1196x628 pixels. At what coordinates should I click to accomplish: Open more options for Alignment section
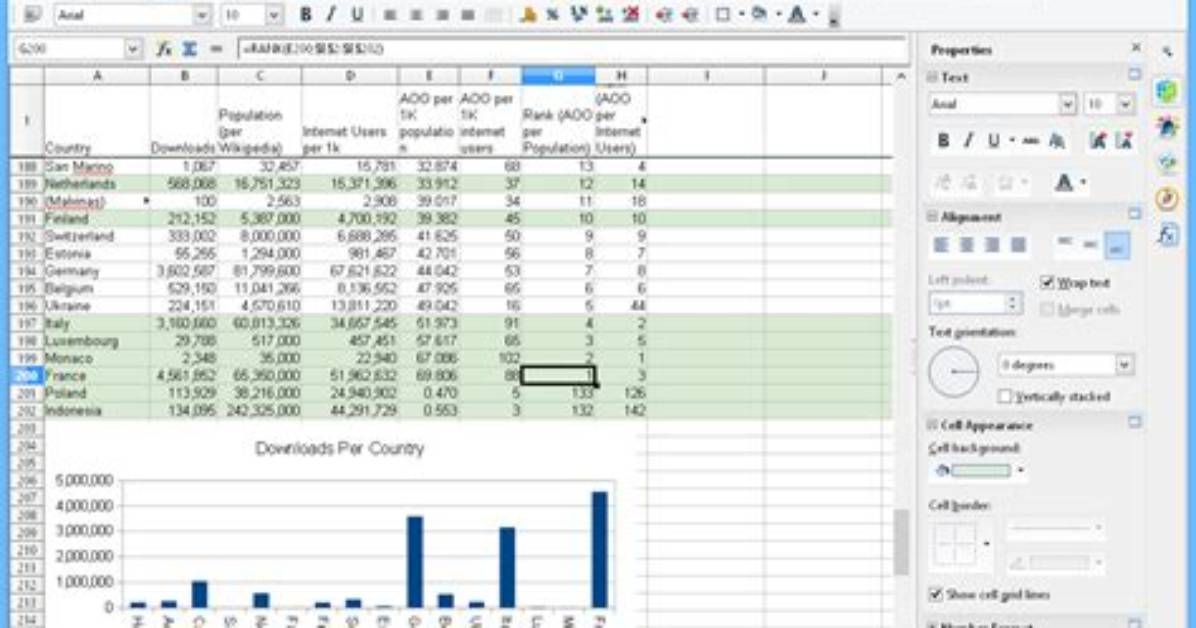(1135, 214)
